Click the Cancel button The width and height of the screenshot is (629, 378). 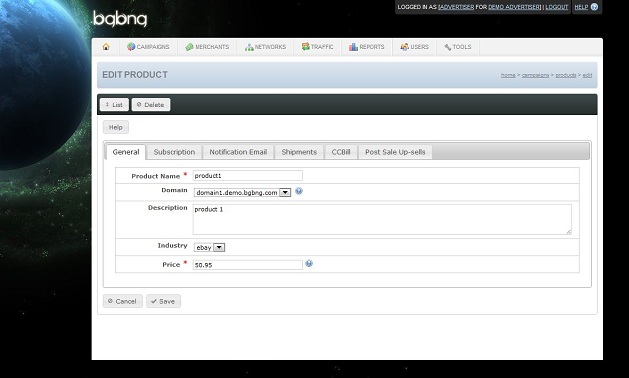(x=122, y=301)
